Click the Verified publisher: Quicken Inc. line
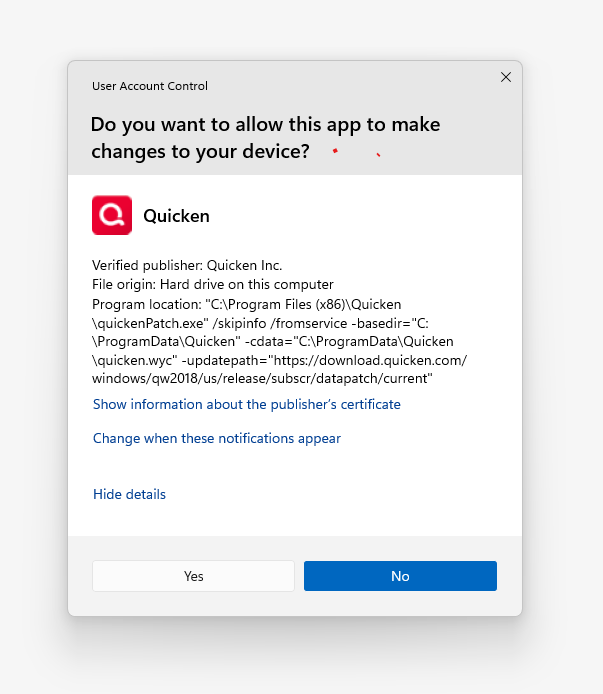Viewport: 603px width, 694px height. tap(187, 265)
